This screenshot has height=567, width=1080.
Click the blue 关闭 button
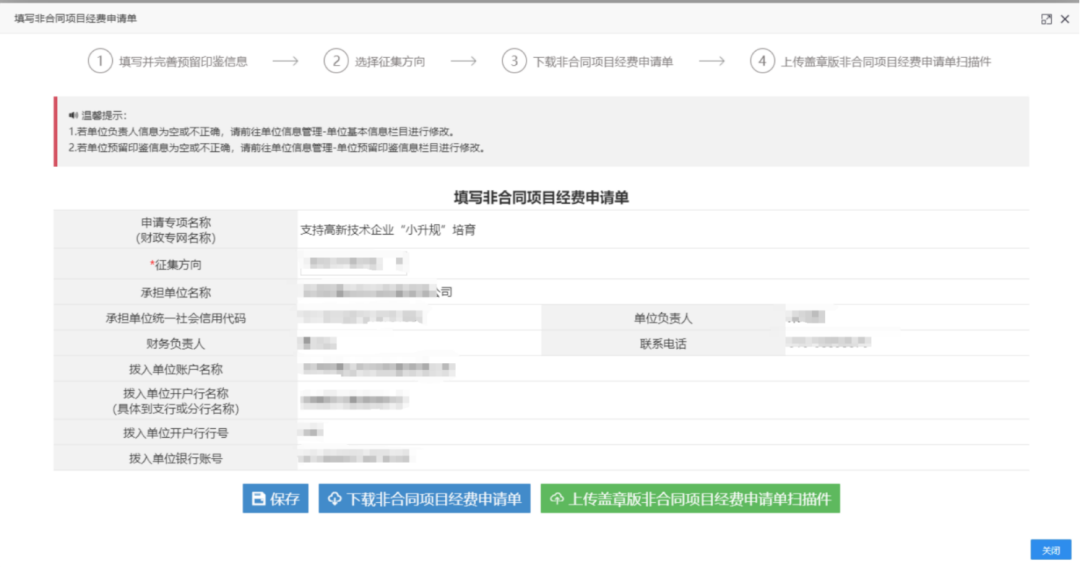(1050, 550)
